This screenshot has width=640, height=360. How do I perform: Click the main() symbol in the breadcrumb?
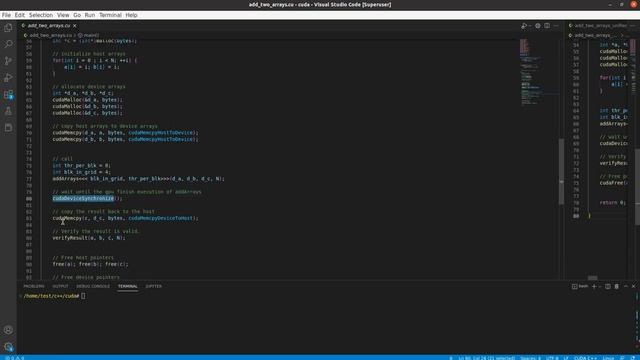coord(89,36)
